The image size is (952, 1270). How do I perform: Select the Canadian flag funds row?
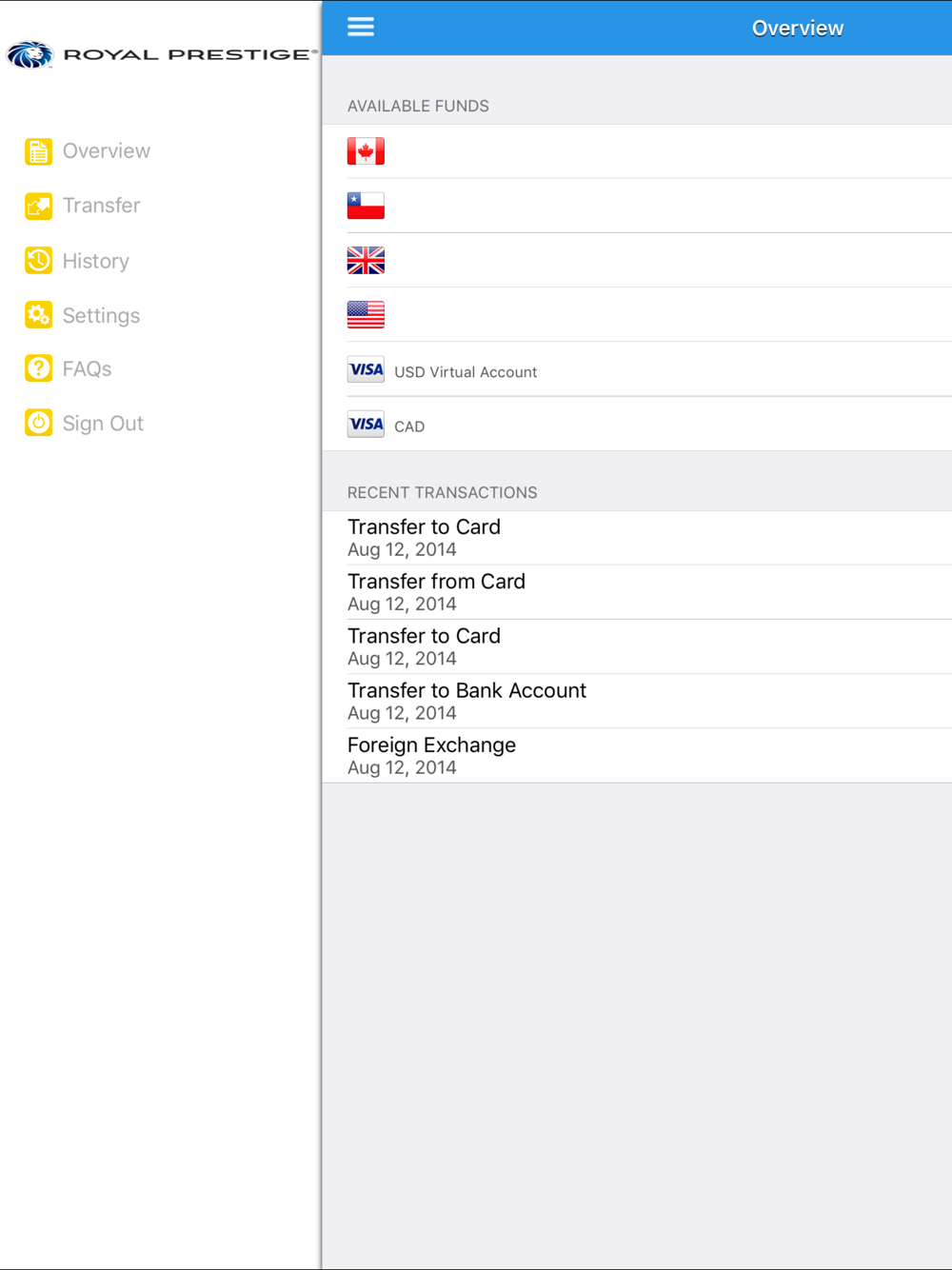[x=637, y=151]
